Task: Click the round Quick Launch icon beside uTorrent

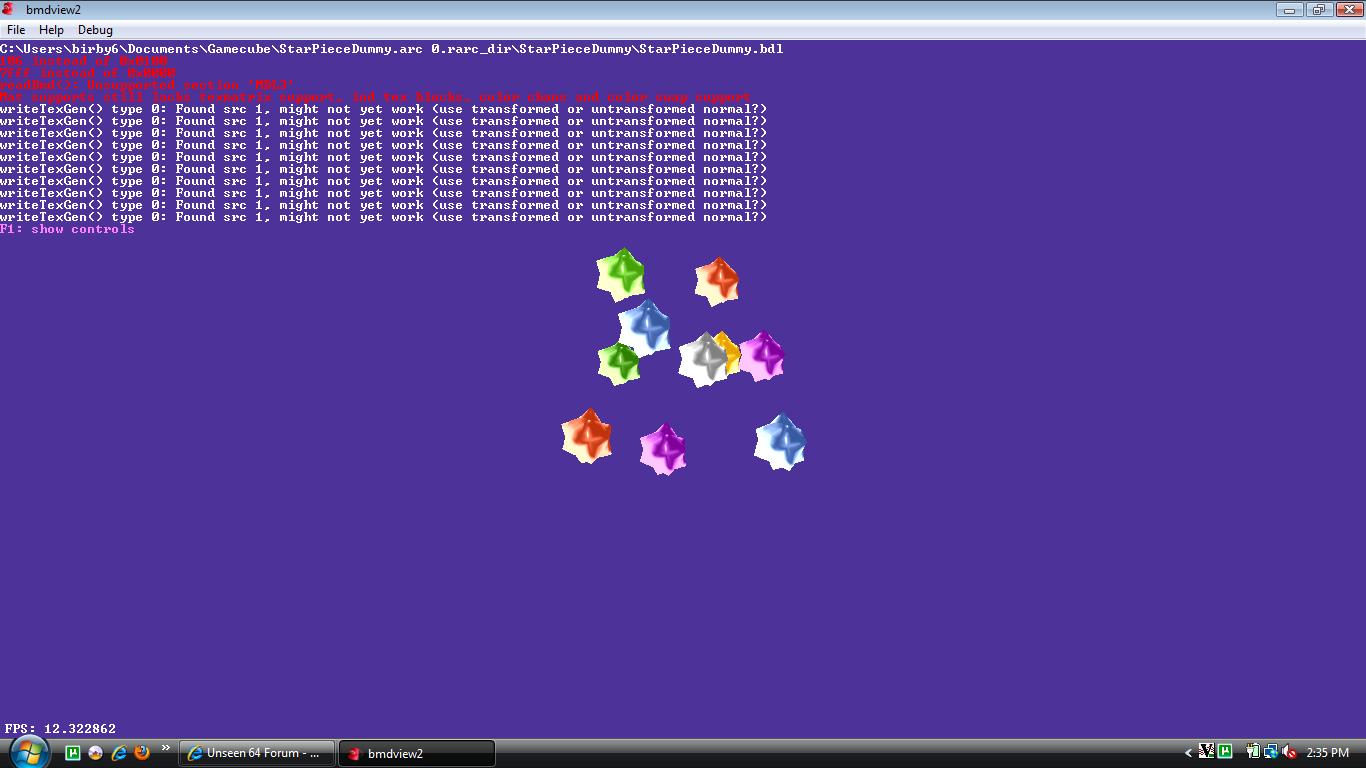Action: point(96,752)
